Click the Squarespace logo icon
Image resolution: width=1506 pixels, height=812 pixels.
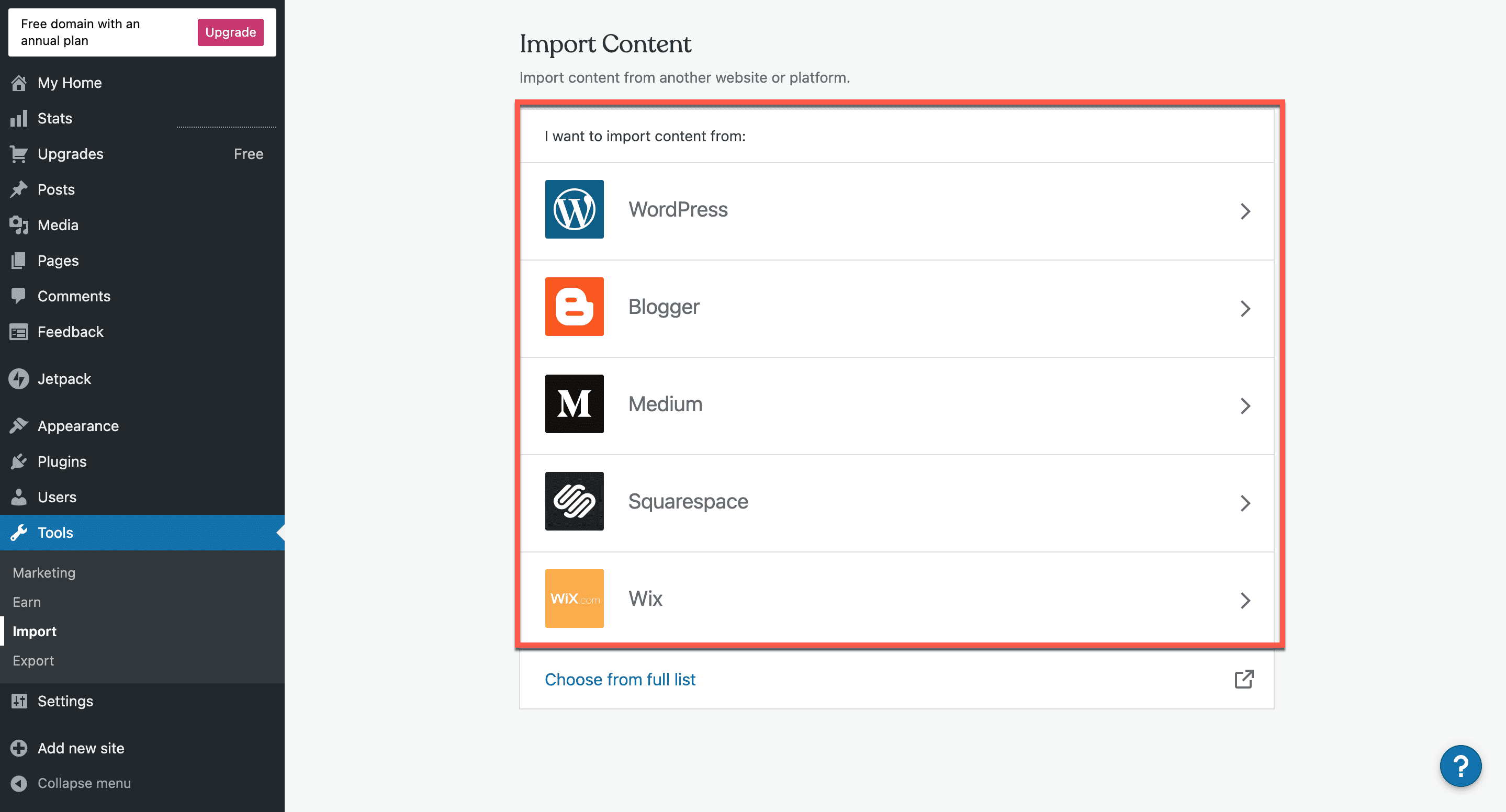[x=574, y=501]
